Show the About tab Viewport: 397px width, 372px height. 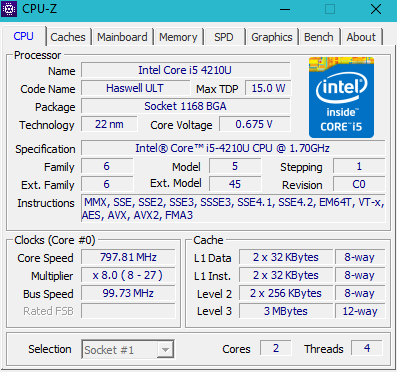[x=361, y=37]
